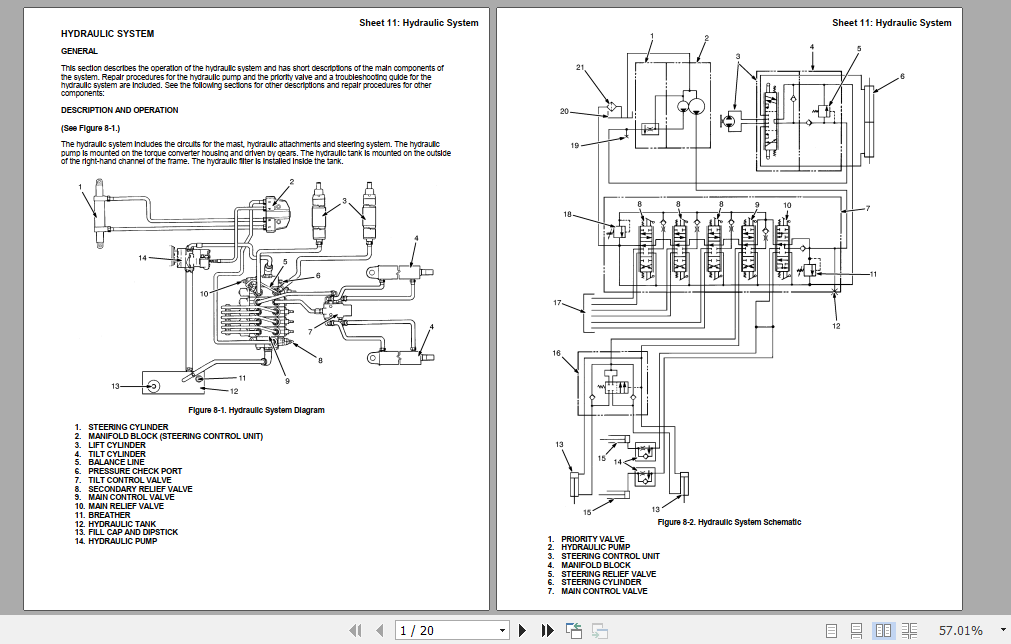Click legend item PRESSURE CHECK PORT
This screenshot has height=644, width=1011.
click(x=135, y=471)
